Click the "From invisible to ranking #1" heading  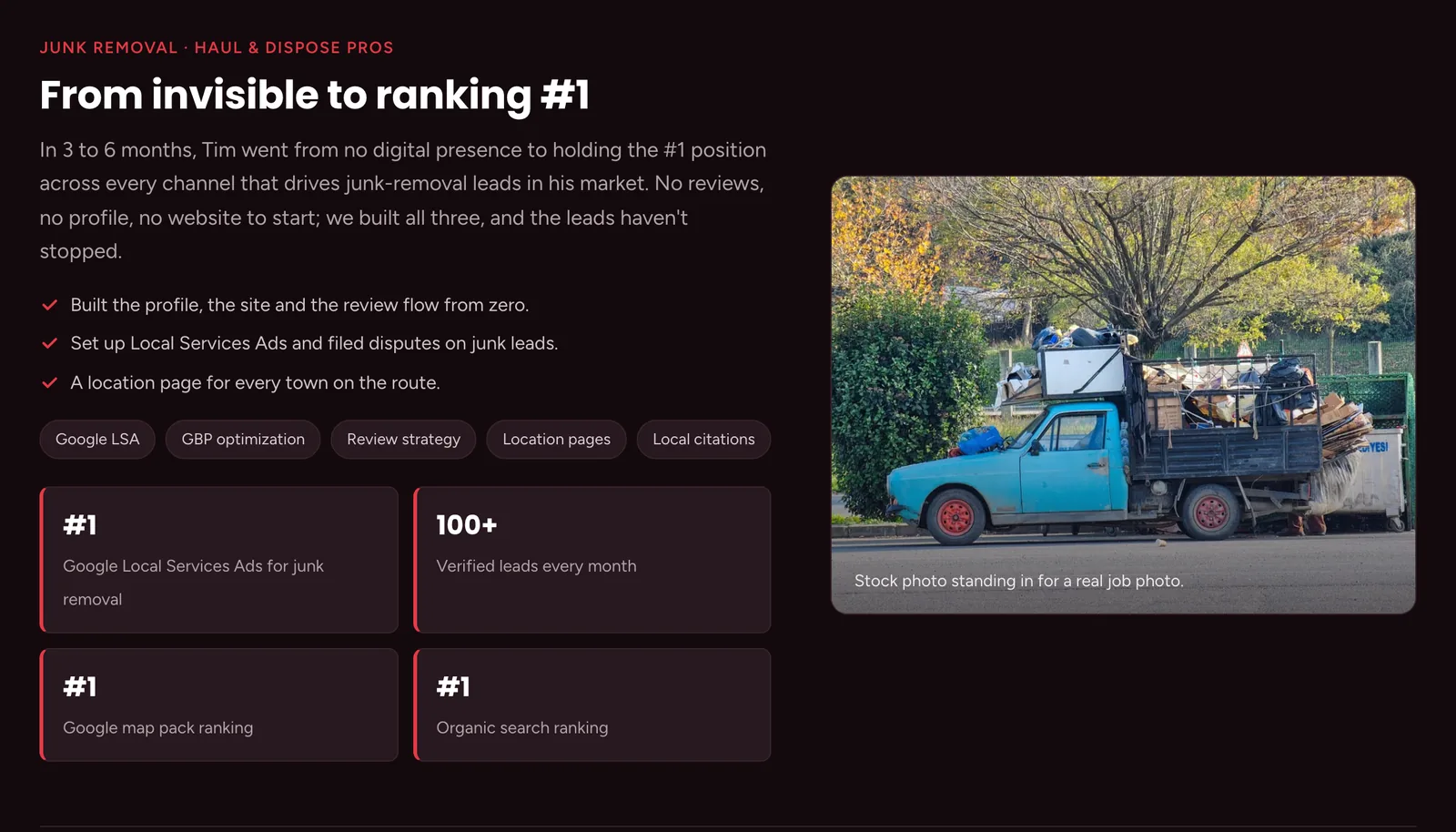click(x=315, y=95)
